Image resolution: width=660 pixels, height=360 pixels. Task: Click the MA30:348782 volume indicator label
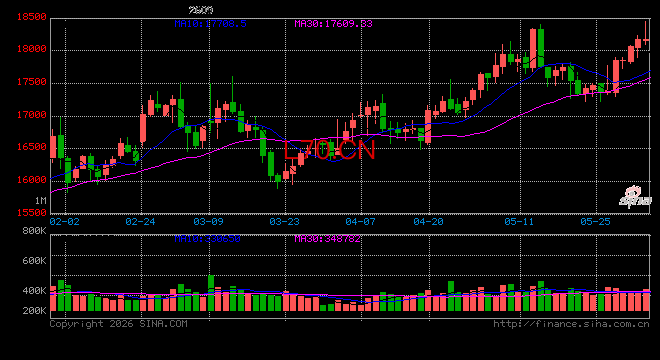pos(327,239)
